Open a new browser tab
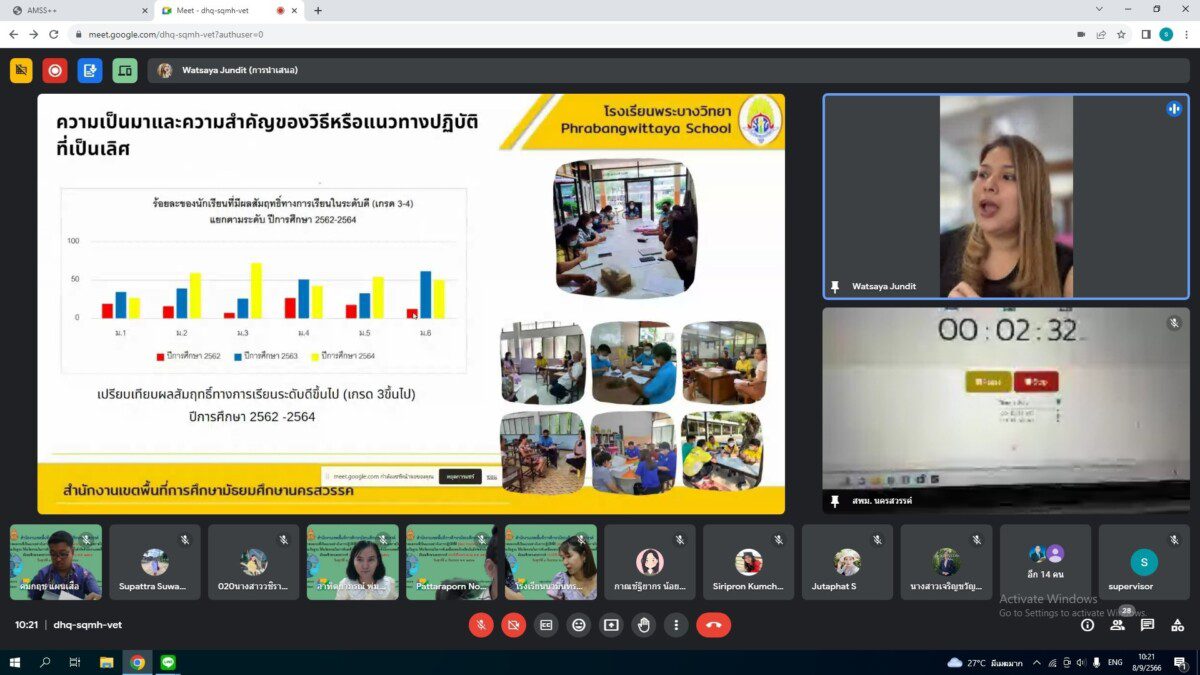The image size is (1200, 675). click(x=318, y=10)
